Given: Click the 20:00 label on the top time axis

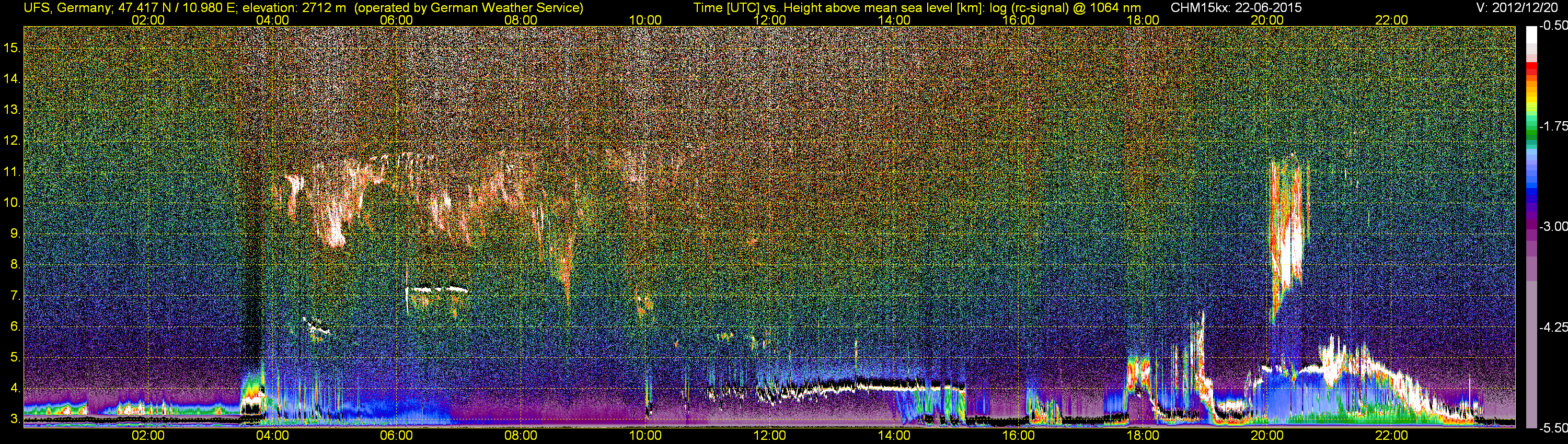Looking at the screenshot, I should pos(1267,20).
